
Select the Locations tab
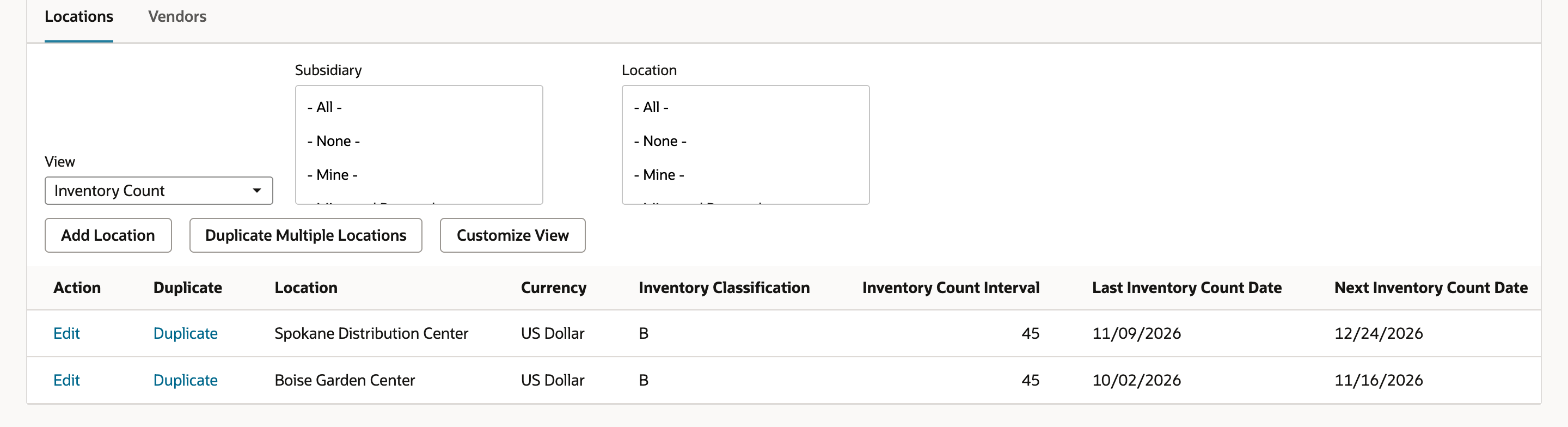tap(78, 16)
